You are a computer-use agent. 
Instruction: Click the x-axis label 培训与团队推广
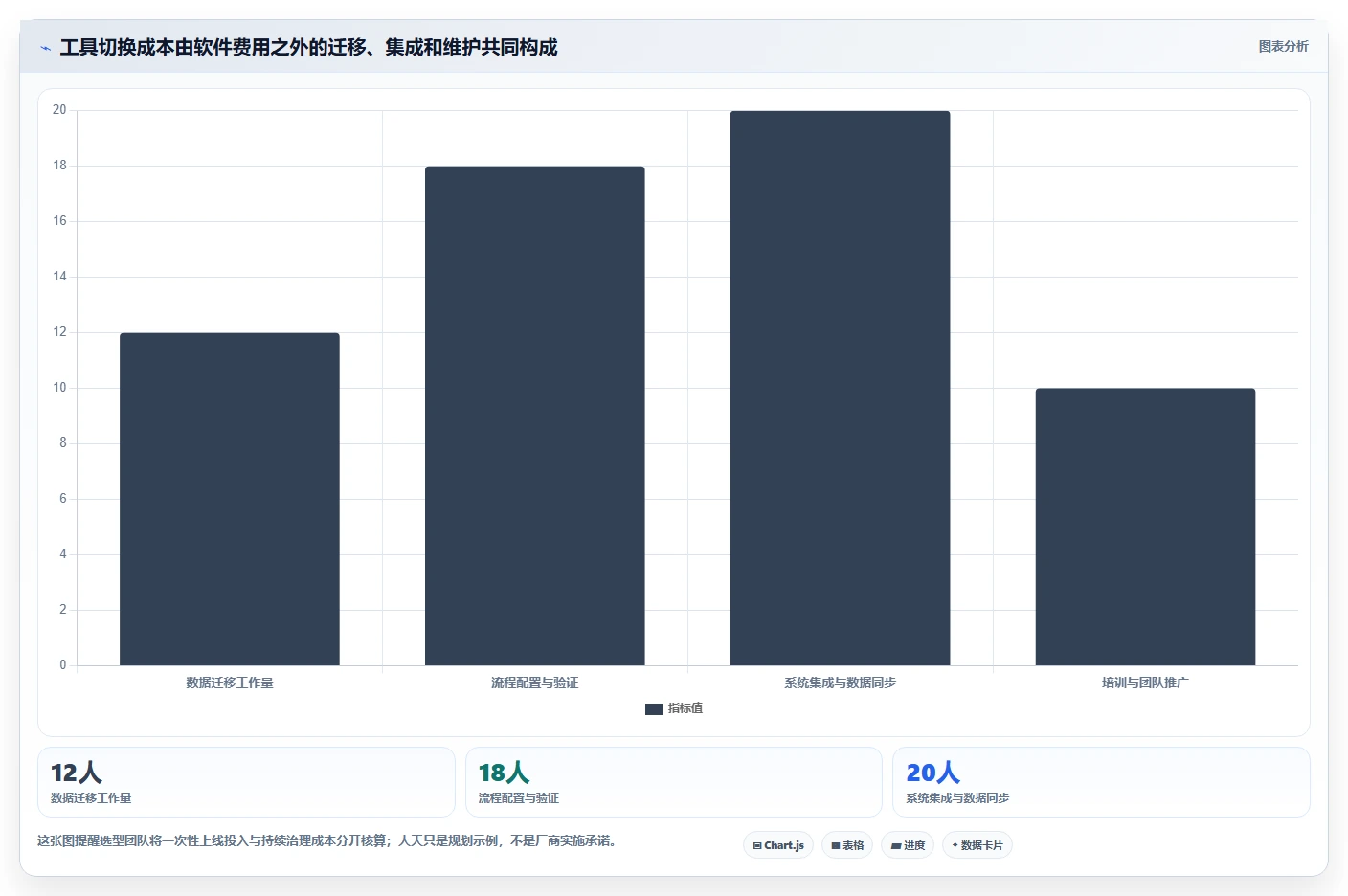(1145, 683)
